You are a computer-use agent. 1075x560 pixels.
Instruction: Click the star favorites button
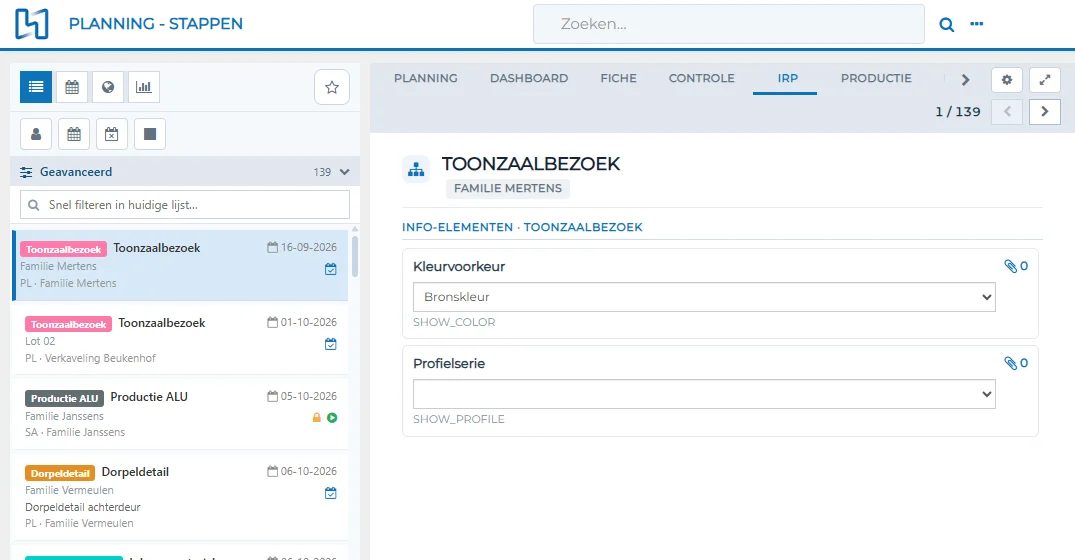pos(332,87)
